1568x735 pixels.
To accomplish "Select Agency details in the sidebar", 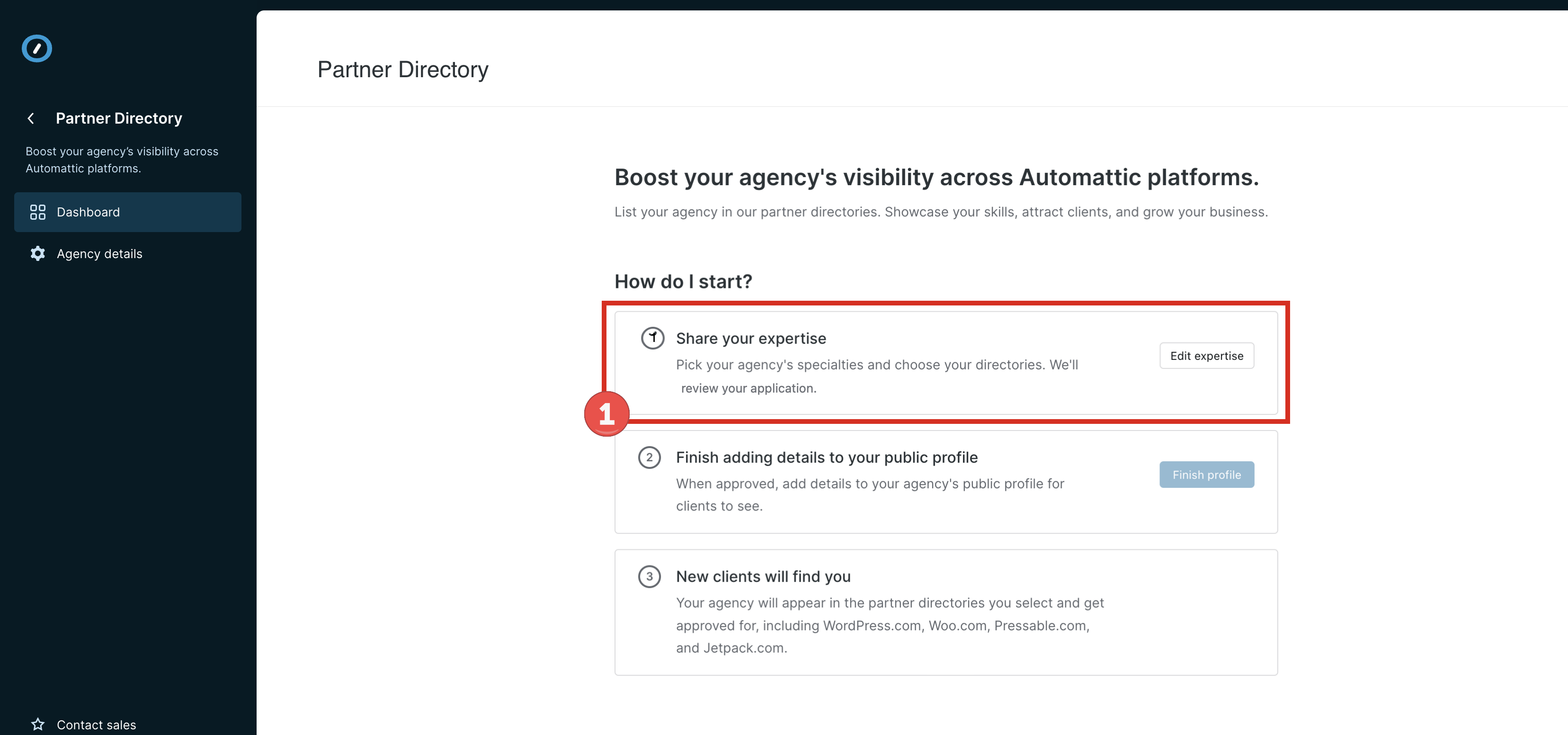I will coord(99,254).
